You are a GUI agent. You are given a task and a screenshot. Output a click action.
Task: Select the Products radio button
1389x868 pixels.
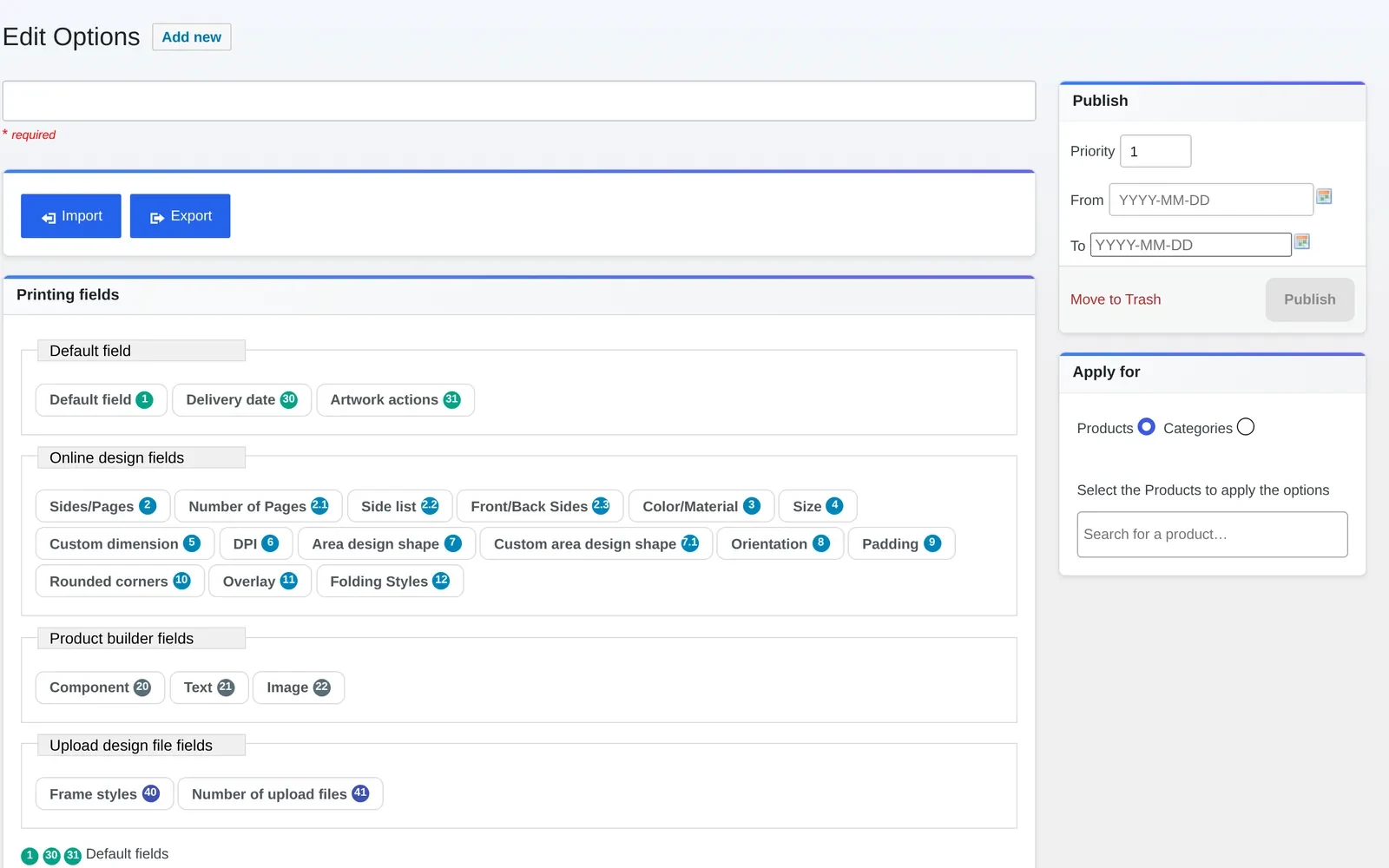click(x=1146, y=427)
